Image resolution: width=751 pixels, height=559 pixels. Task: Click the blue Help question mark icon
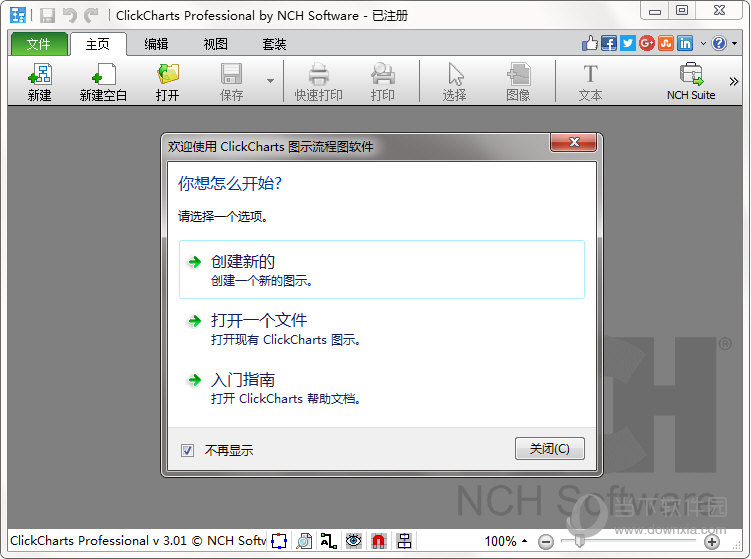point(719,43)
